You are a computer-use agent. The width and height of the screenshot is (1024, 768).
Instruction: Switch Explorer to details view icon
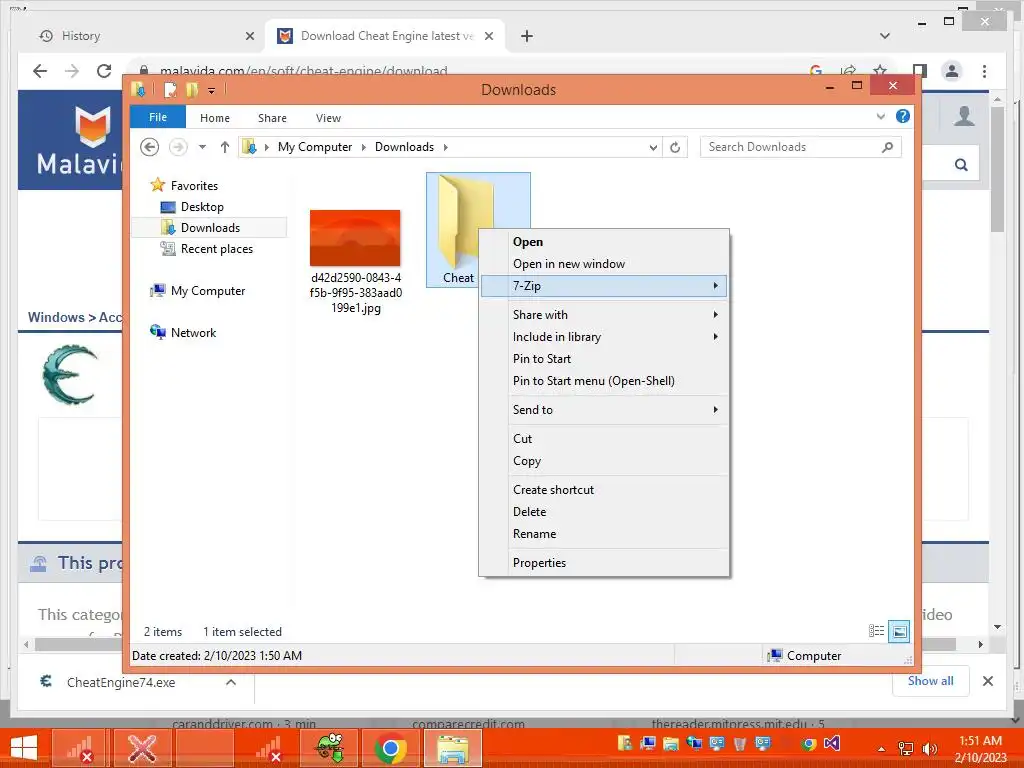(876, 631)
